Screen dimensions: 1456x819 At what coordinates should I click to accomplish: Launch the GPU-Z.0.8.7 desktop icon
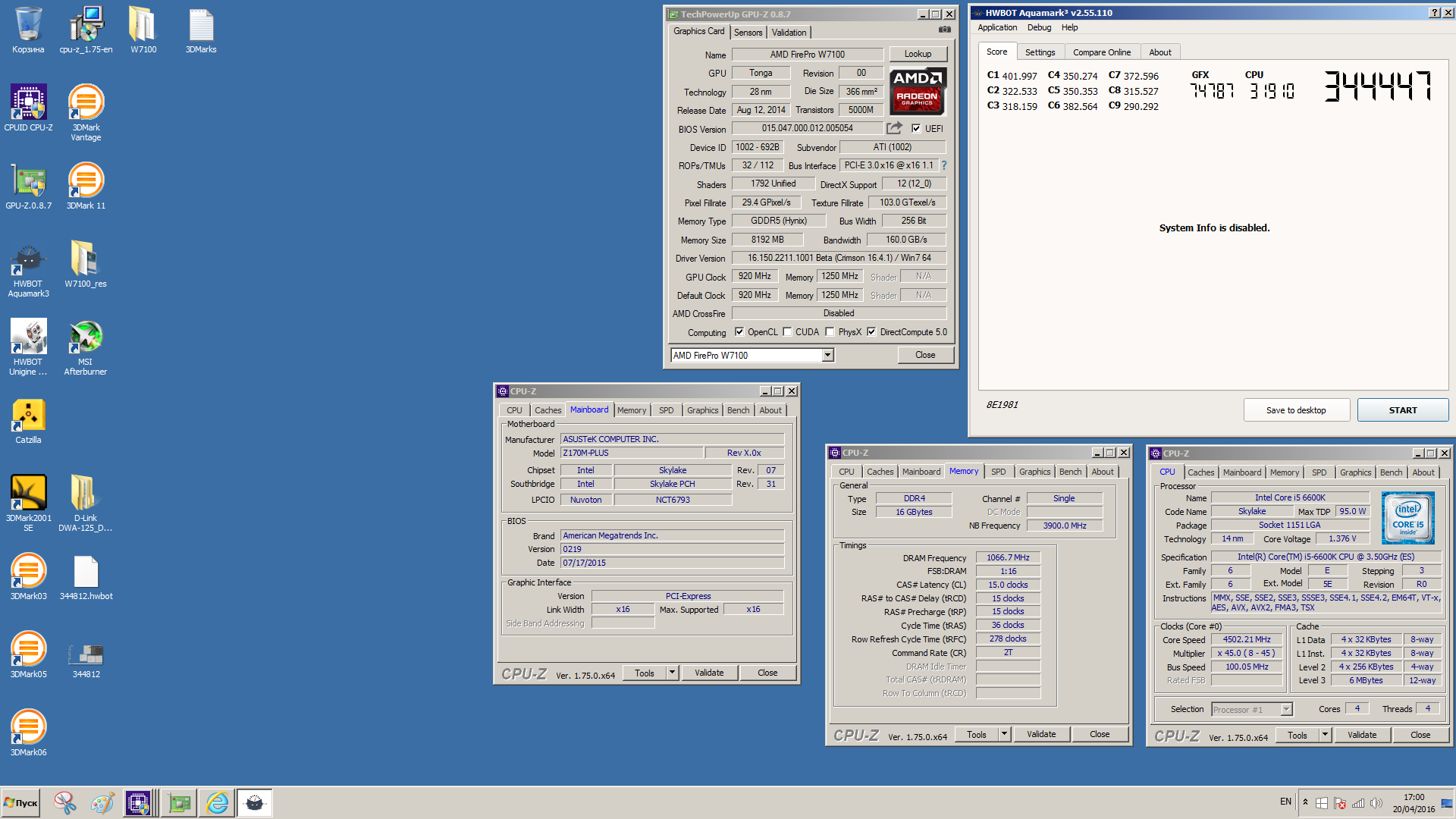tap(28, 186)
